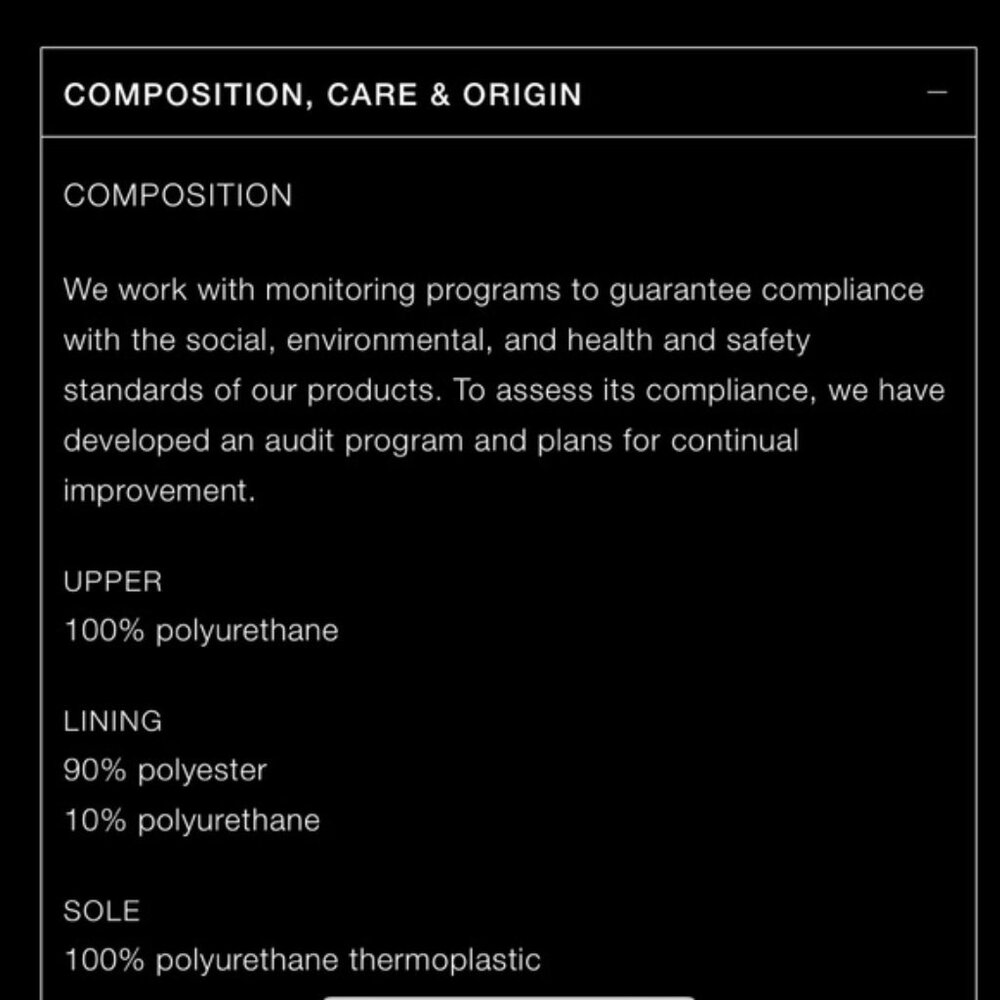Select the '10% polyurethane' lining line

point(192,820)
